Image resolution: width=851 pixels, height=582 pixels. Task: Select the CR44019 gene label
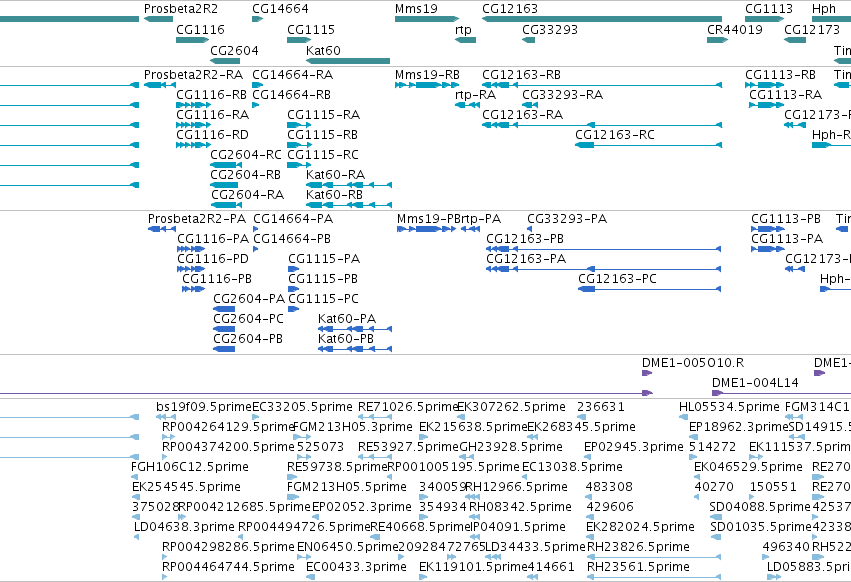coord(735,29)
